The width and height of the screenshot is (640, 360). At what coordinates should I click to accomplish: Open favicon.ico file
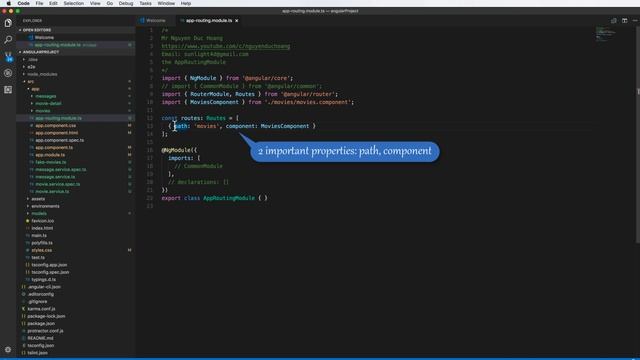click(x=42, y=221)
